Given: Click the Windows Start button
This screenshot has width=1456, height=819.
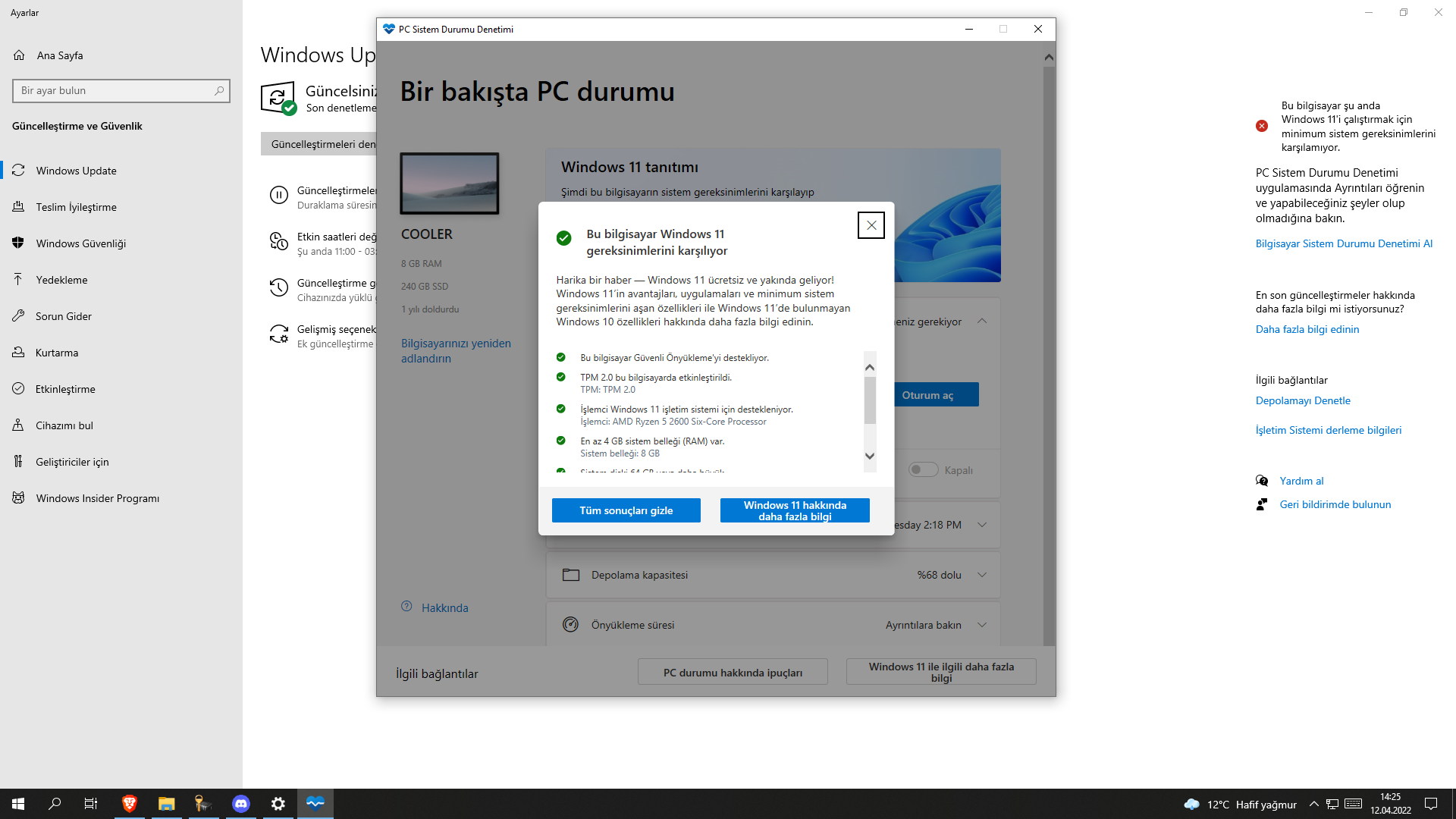Looking at the screenshot, I should 18,804.
